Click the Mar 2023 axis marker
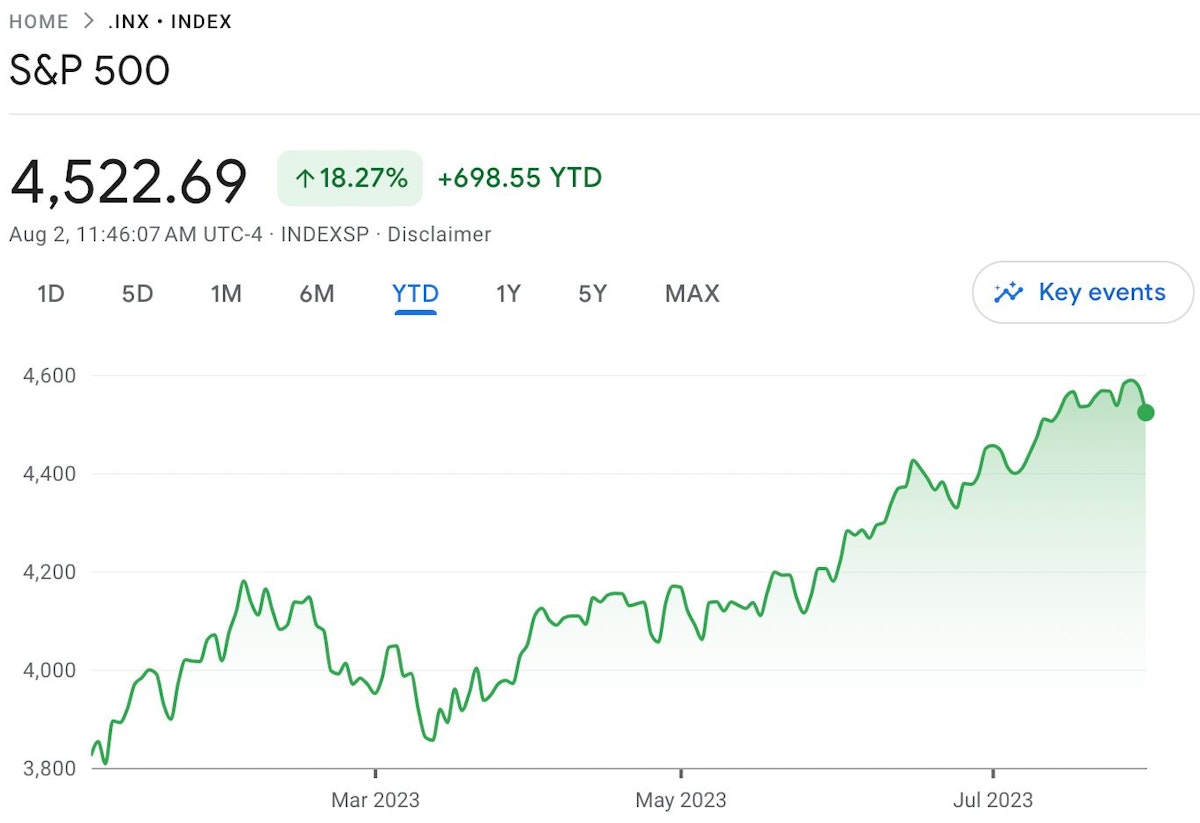Image resolution: width=1200 pixels, height=823 pixels. tap(376, 800)
